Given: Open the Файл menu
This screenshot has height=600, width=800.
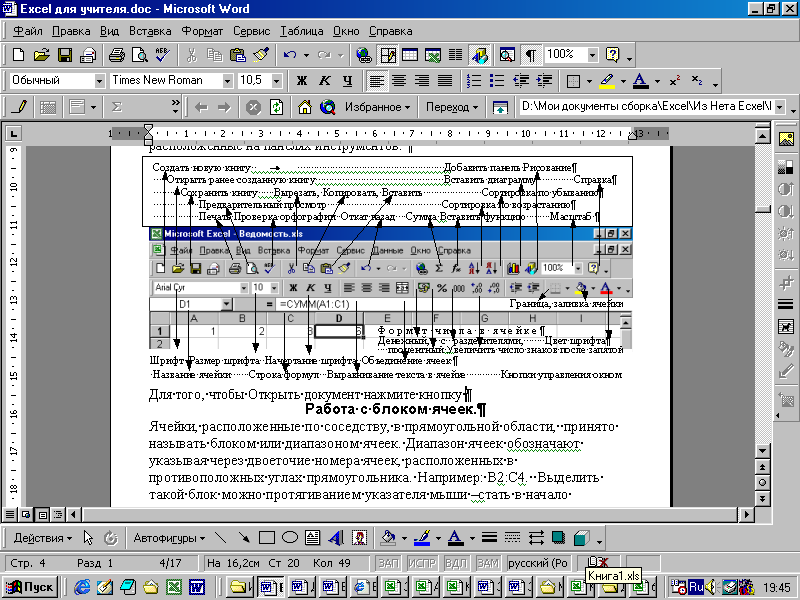Looking at the screenshot, I should coord(28,31).
